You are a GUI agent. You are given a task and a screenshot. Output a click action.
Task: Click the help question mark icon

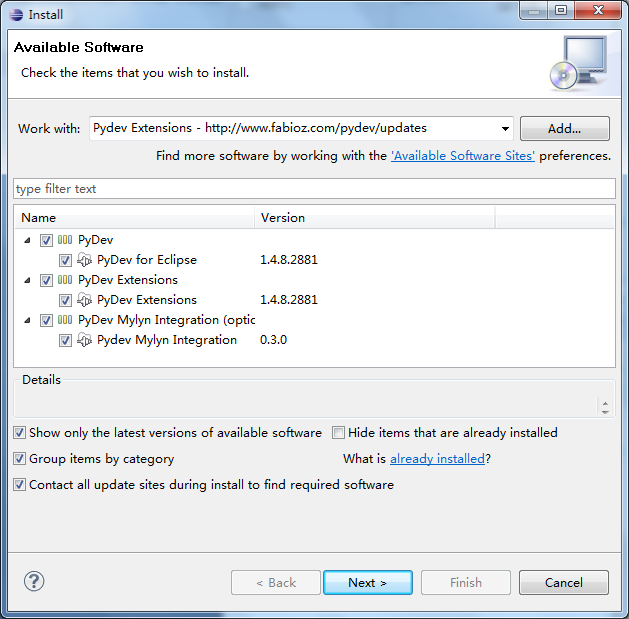[34, 581]
